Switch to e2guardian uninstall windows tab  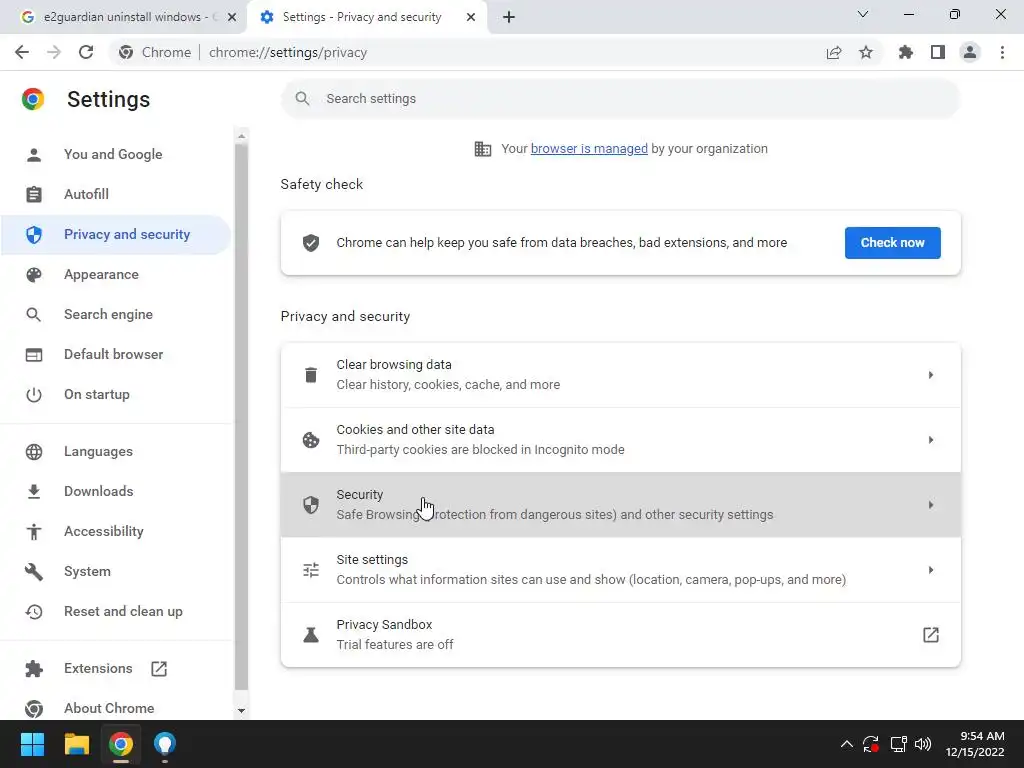(121, 17)
